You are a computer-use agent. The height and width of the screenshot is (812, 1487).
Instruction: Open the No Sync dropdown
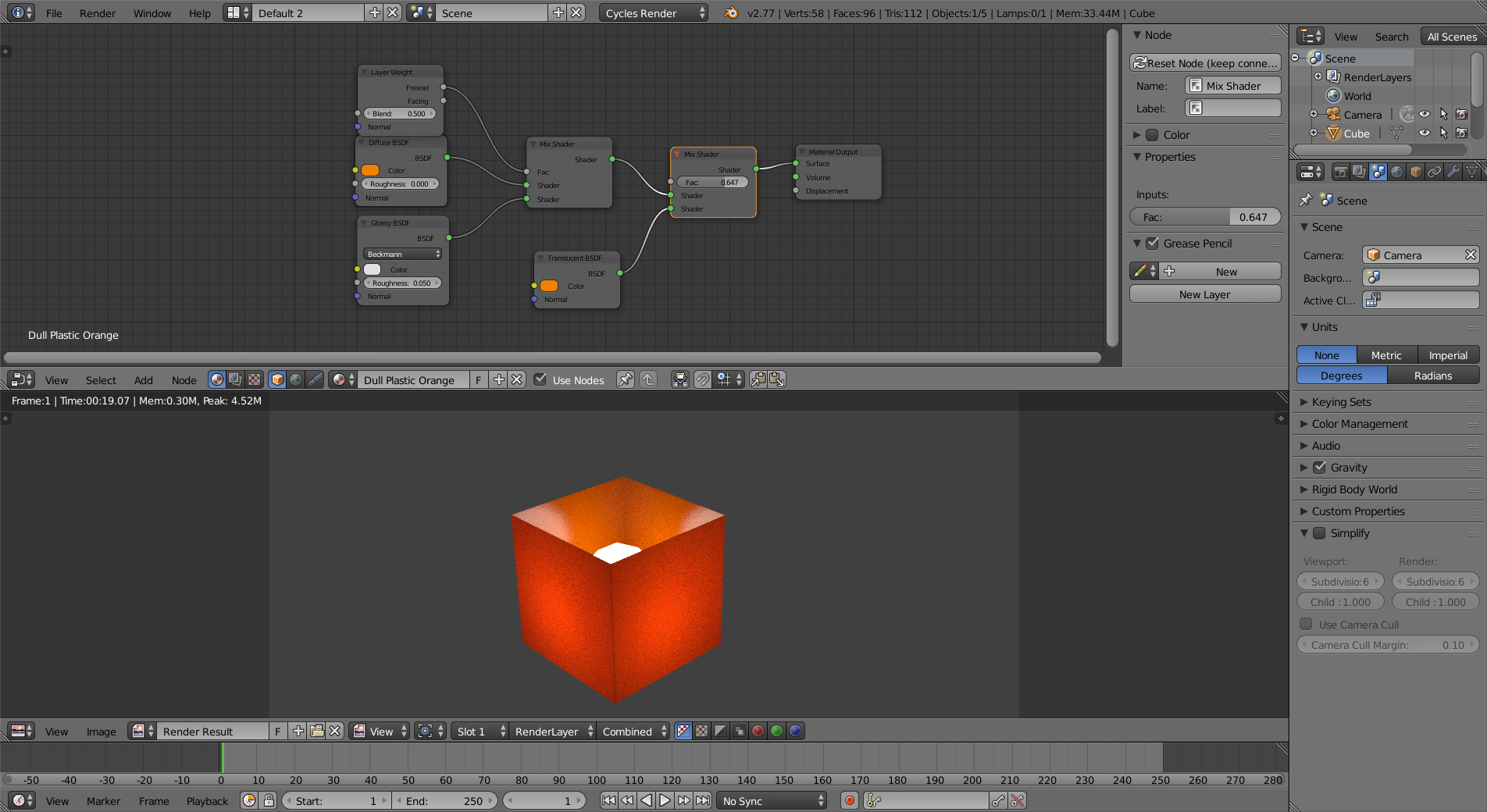(x=772, y=800)
